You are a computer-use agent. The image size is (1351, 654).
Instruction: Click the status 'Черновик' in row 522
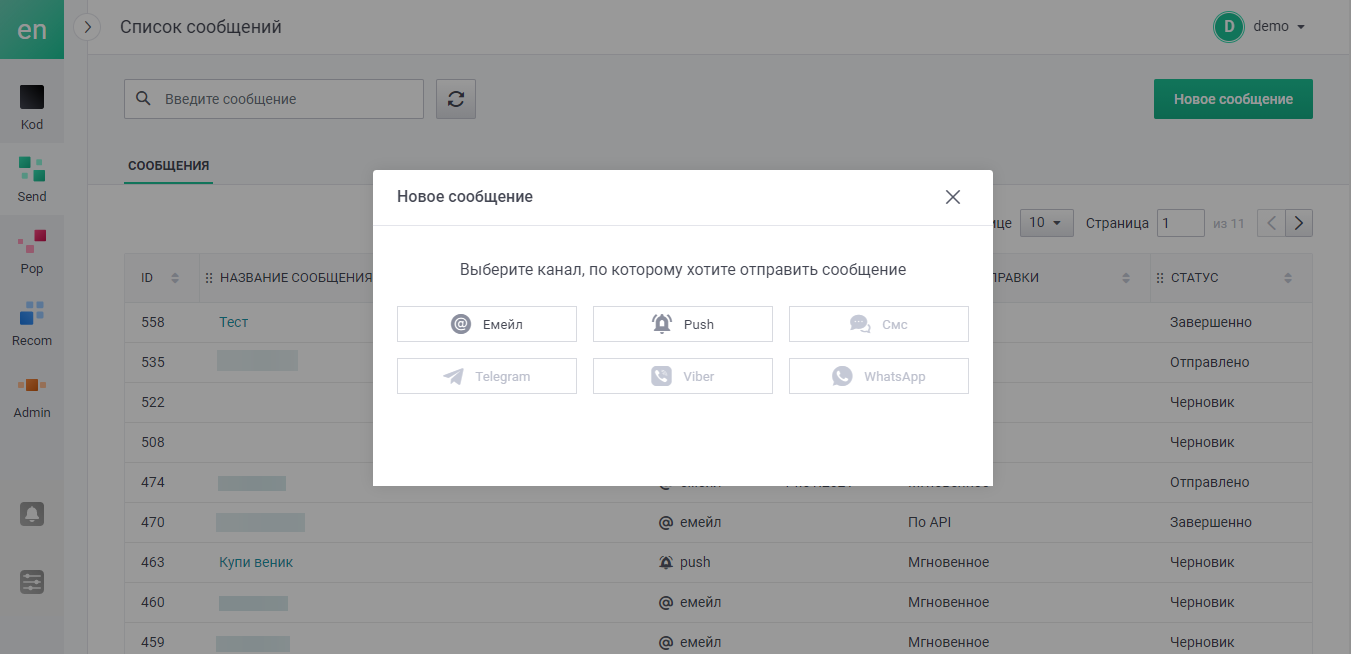(1202, 402)
